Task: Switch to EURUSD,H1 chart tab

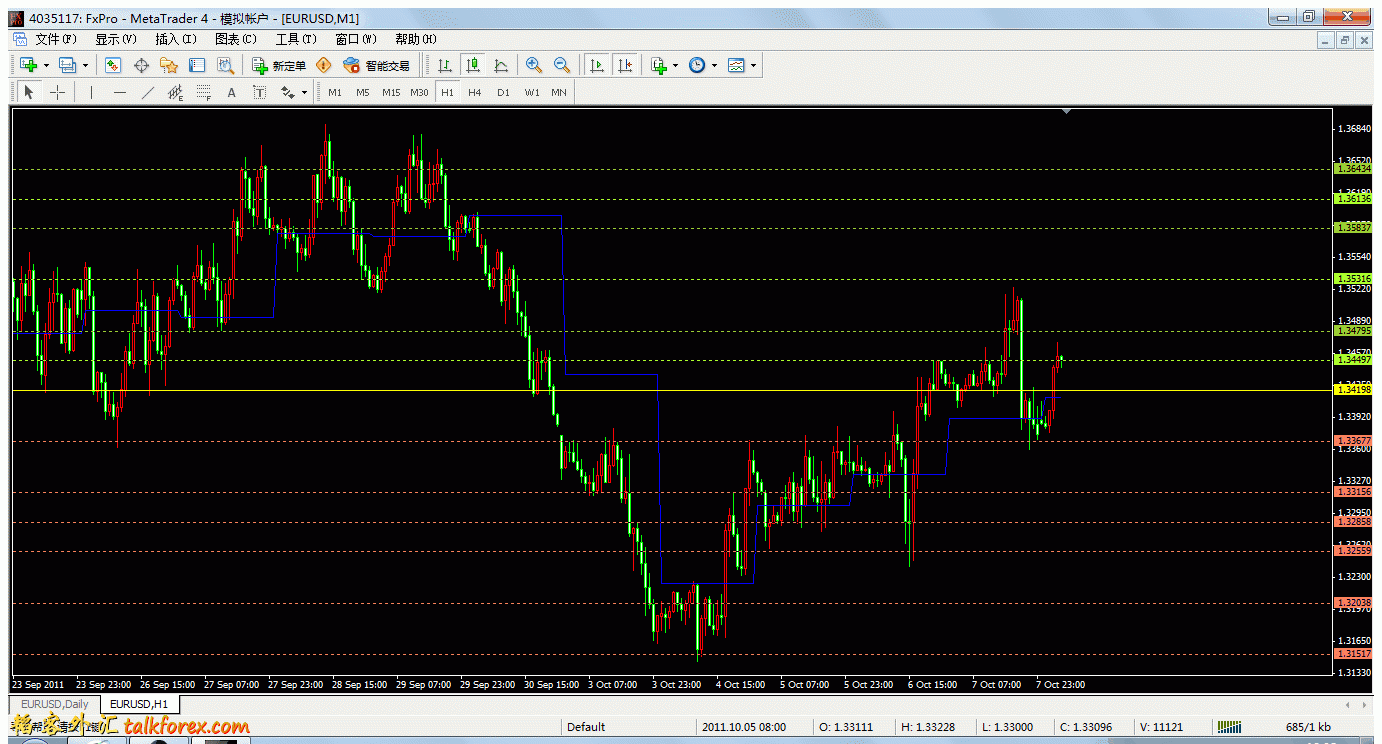Action: (x=139, y=704)
